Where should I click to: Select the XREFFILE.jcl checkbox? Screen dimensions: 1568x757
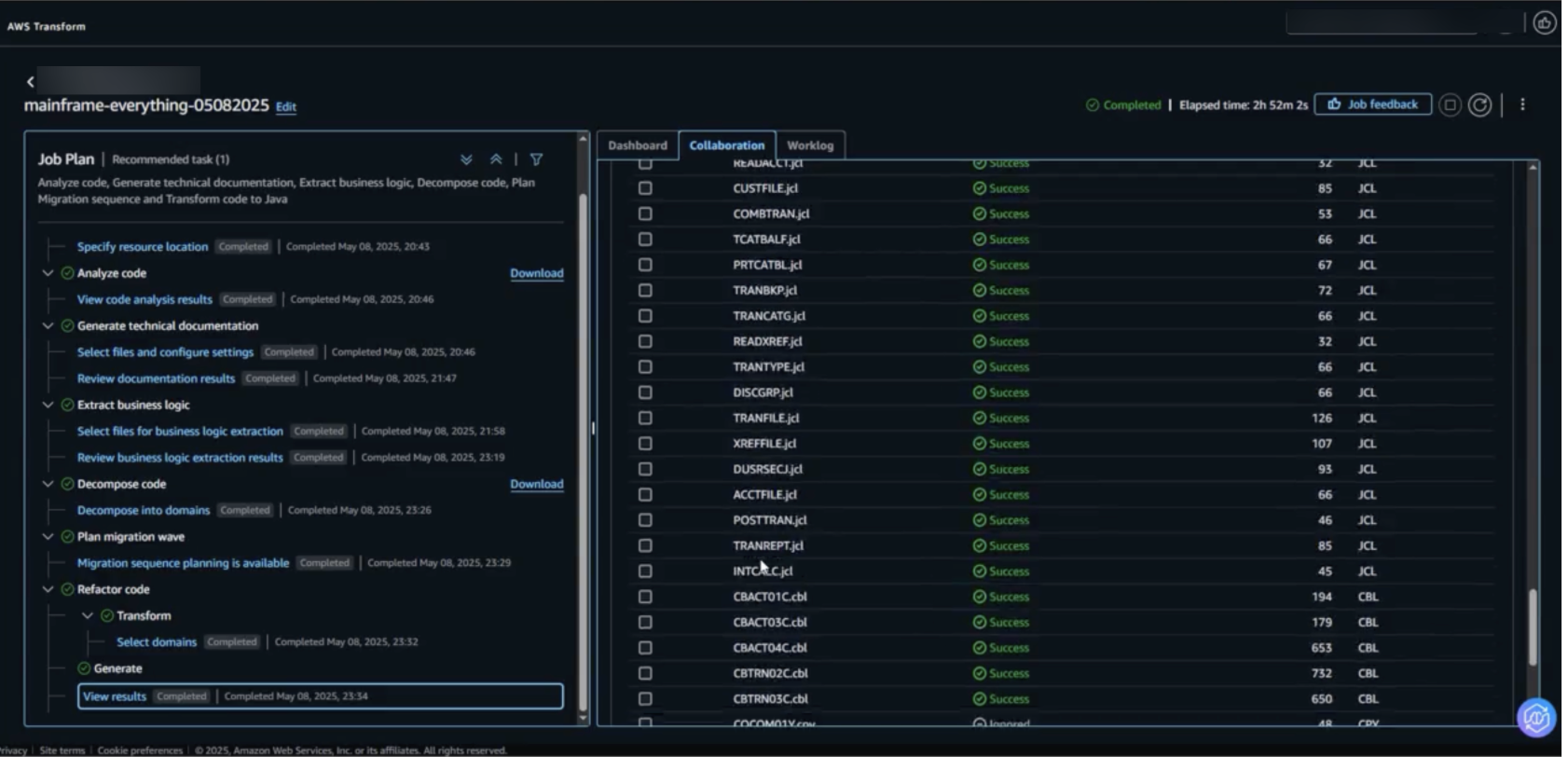tap(645, 444)
